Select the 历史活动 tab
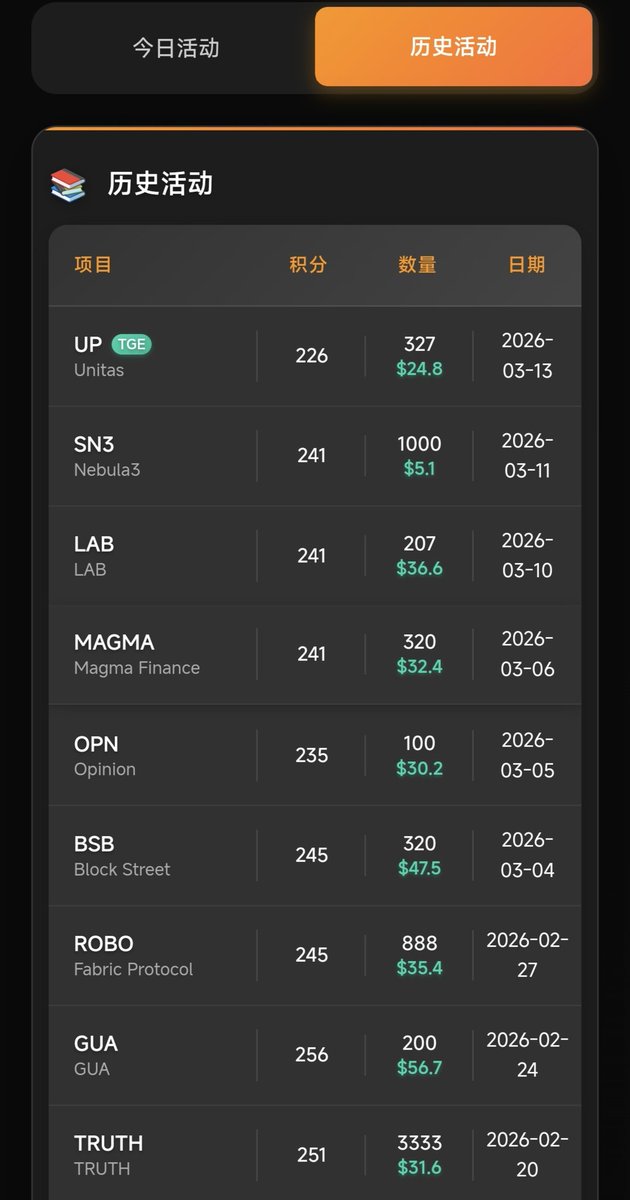The width and height of the screenshot is (630, 1200). pyautogui.click(x=453, y=47)
